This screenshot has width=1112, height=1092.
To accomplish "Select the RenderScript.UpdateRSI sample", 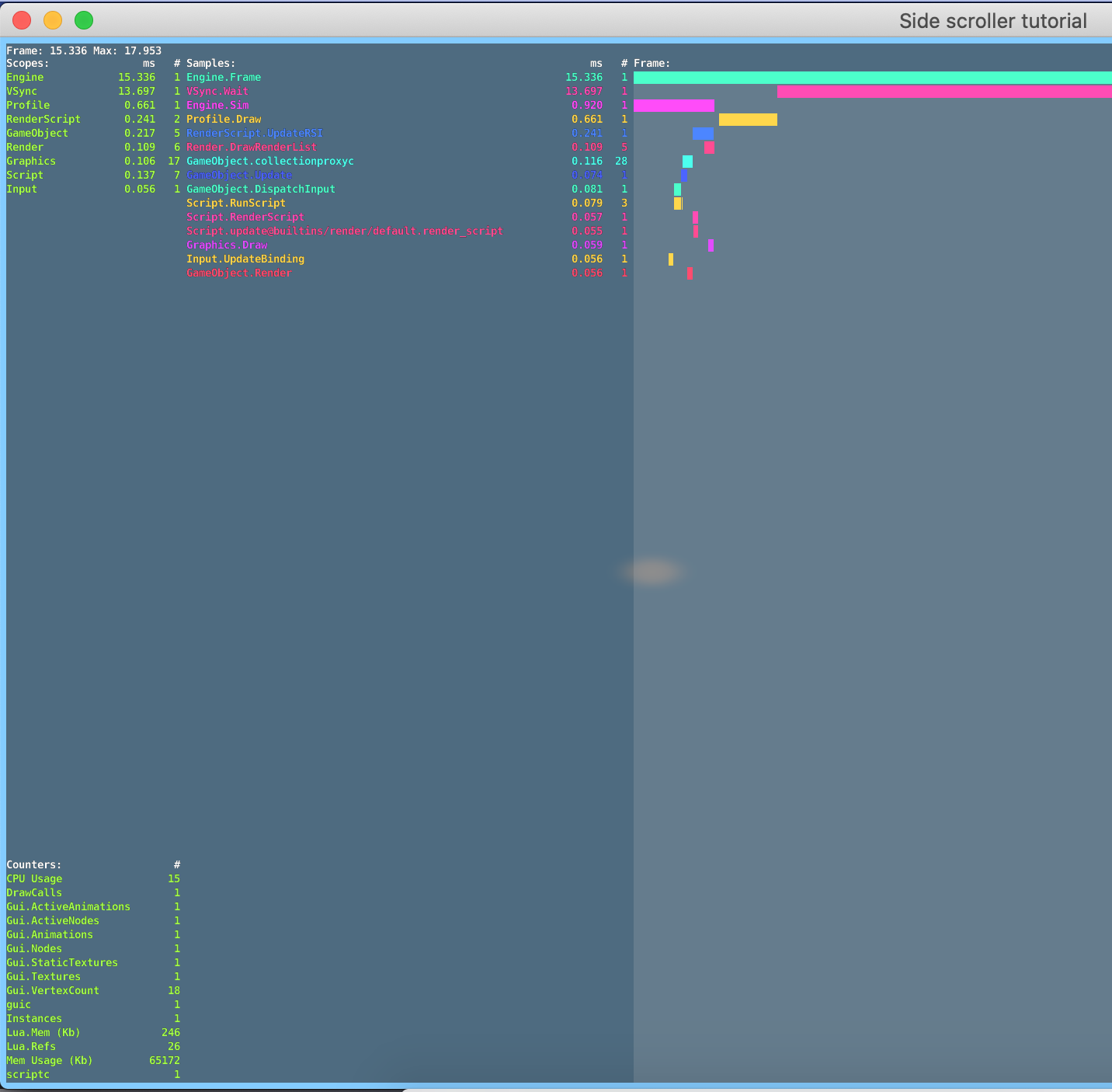I will [255, 133].
